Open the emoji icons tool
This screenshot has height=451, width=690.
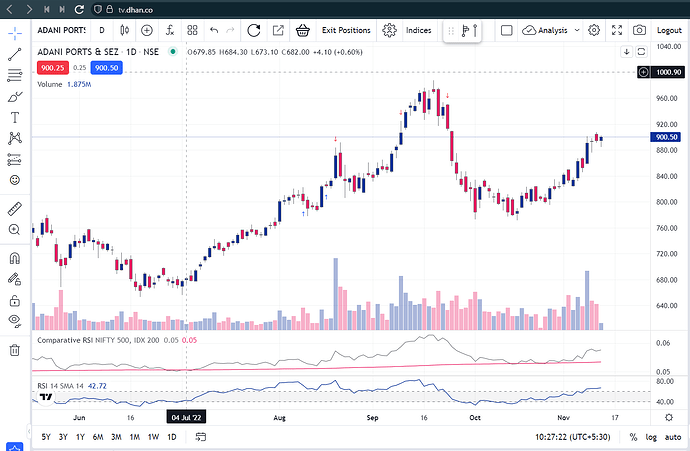[15, 180]
